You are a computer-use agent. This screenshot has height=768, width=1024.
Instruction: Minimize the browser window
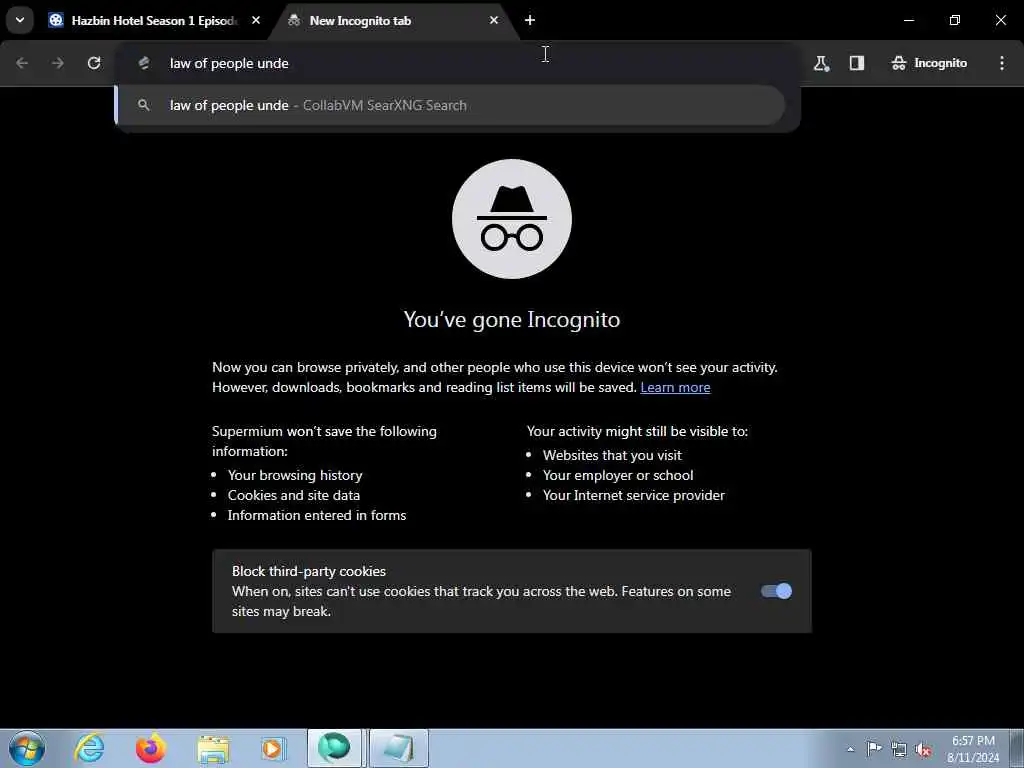[908, 20]
